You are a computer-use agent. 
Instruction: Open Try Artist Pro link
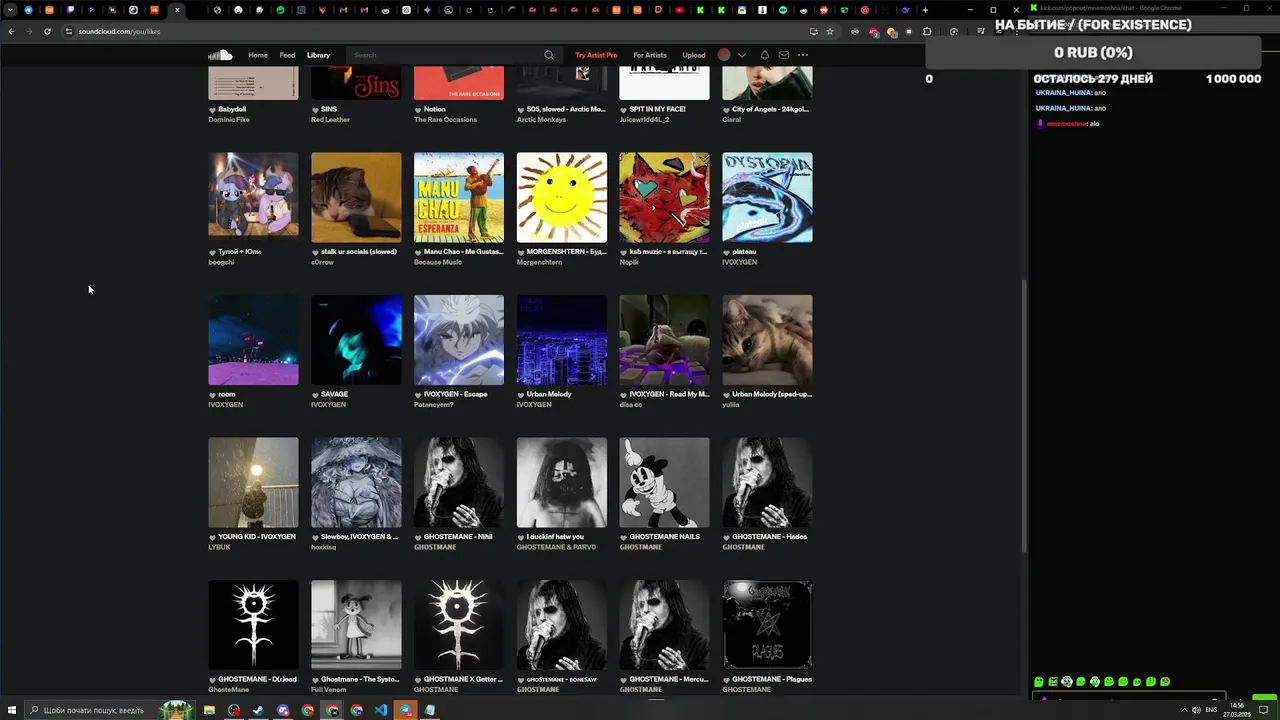point(596,55)
